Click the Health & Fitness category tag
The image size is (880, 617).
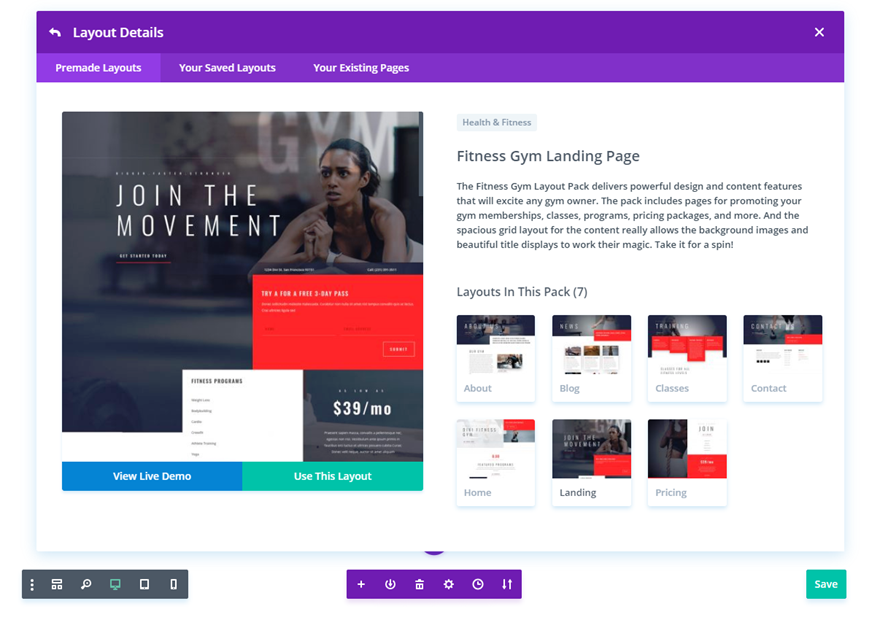point(497,122)
